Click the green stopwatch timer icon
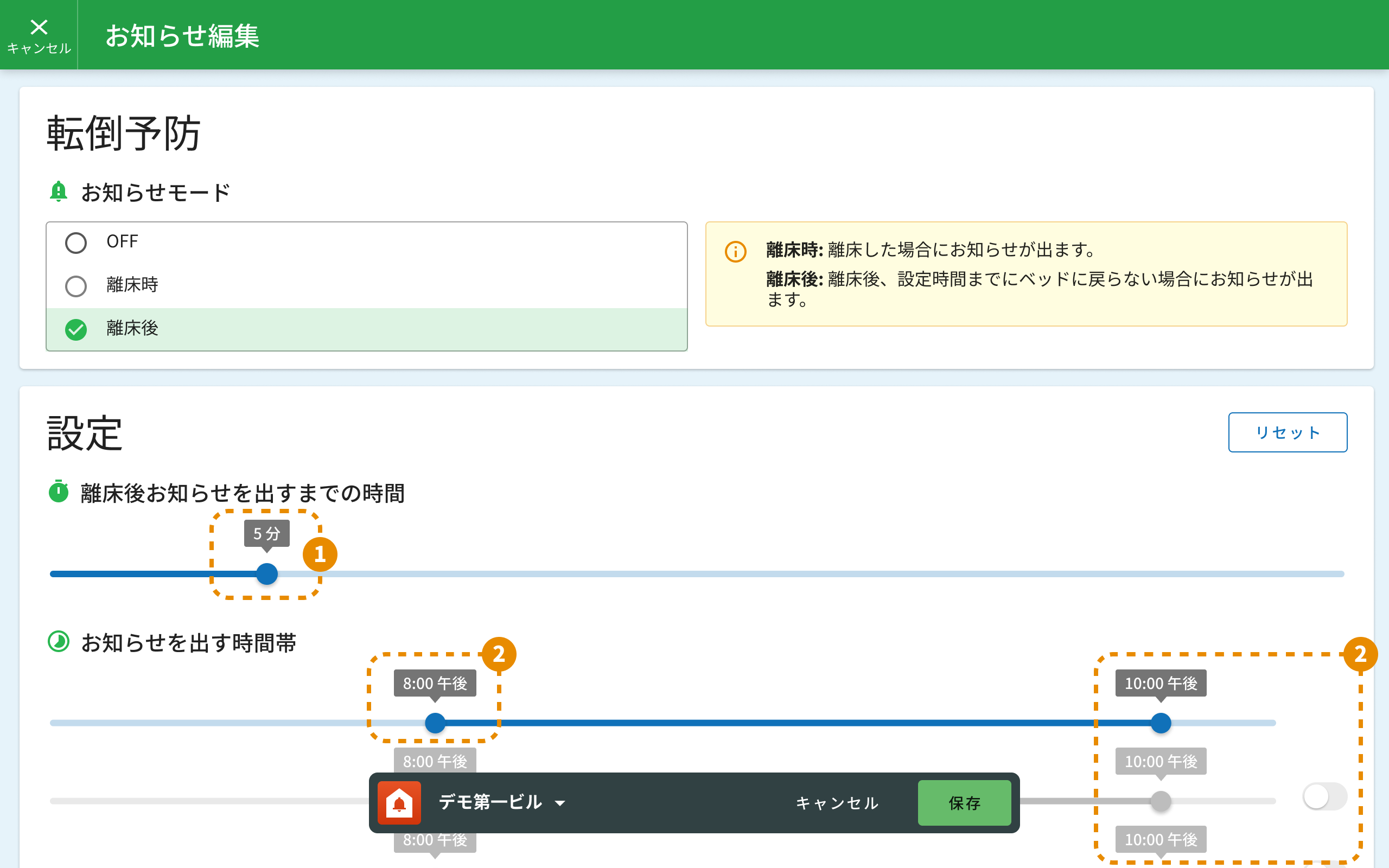This screenshot has height=868, width=1389. tap(58, 492)
